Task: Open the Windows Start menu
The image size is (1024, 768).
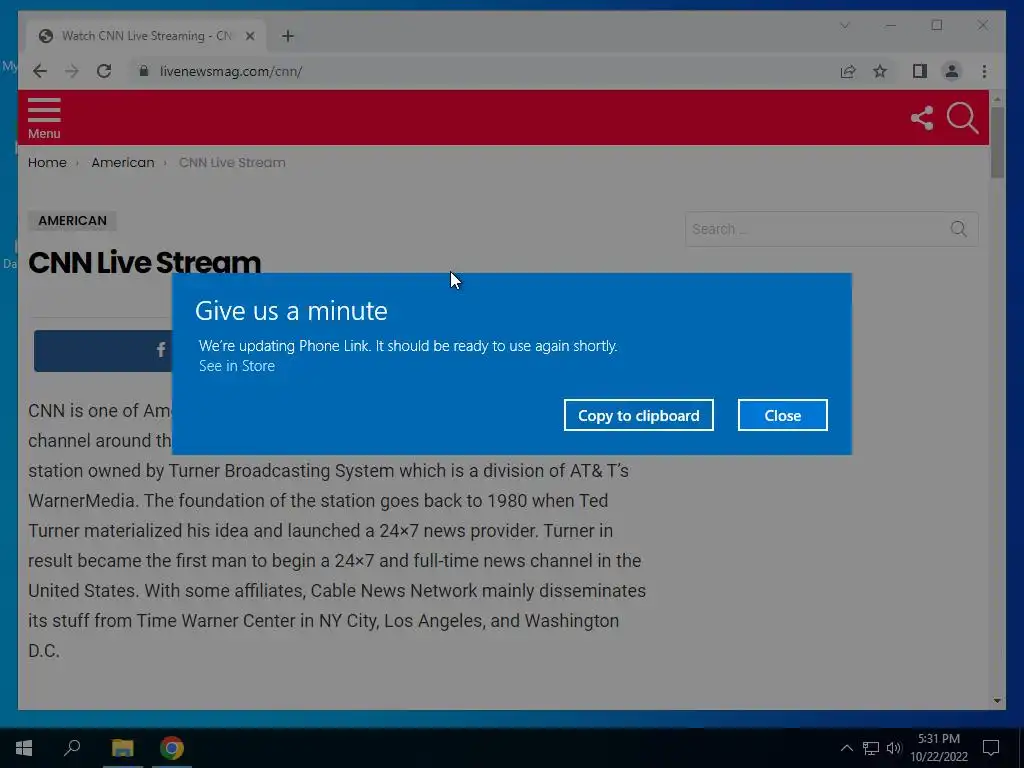Action: point(24,748)
